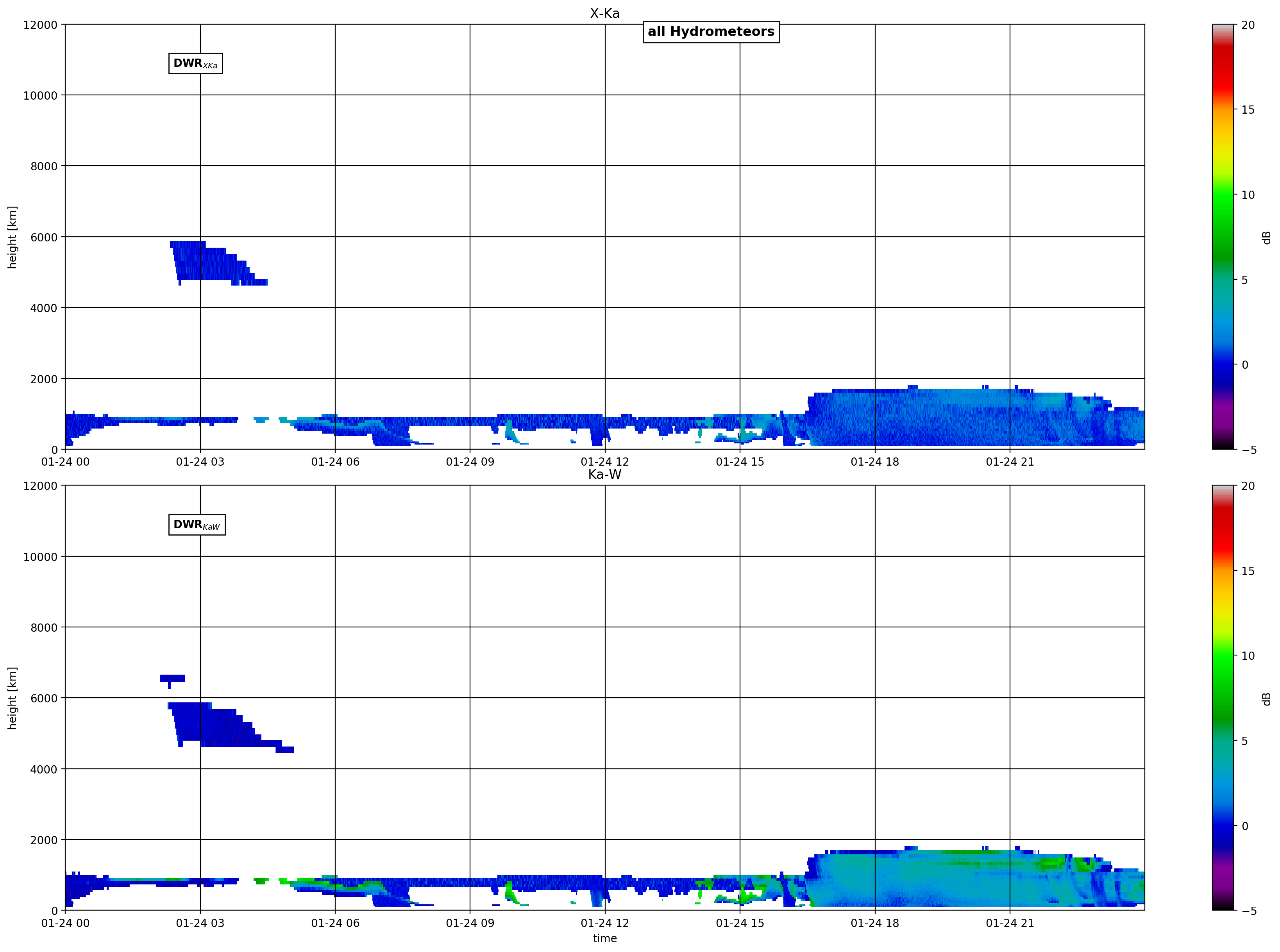Click the "all Hydrometeors" annotation box
This screenshot has width=1280, height=952.
(x=711, y=32)
